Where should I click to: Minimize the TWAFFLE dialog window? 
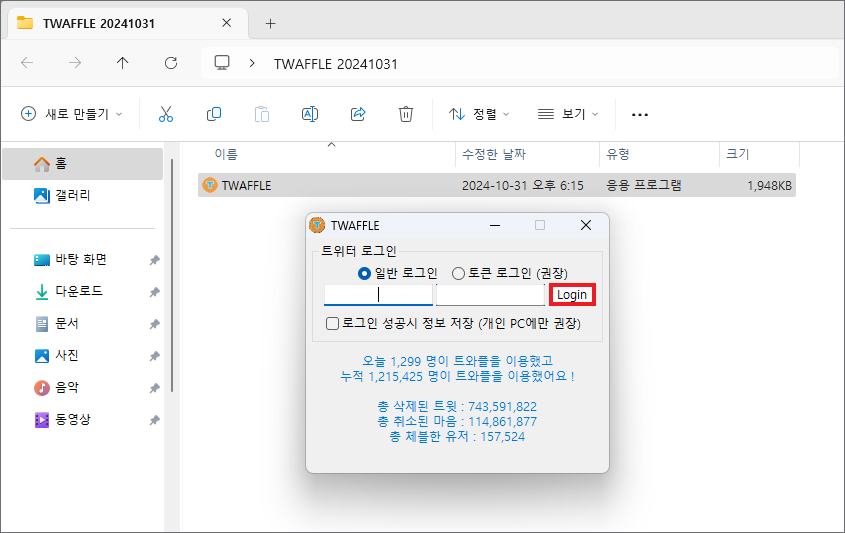point(495,225)
